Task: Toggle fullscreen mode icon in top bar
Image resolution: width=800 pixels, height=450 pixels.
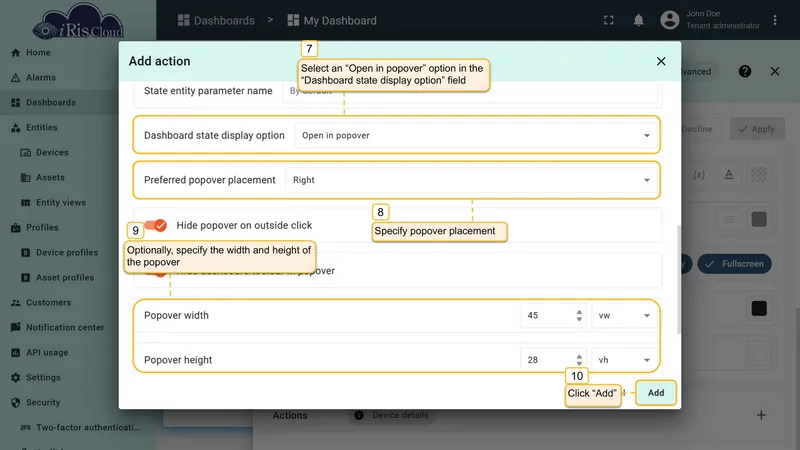Action: pos(609,20)
